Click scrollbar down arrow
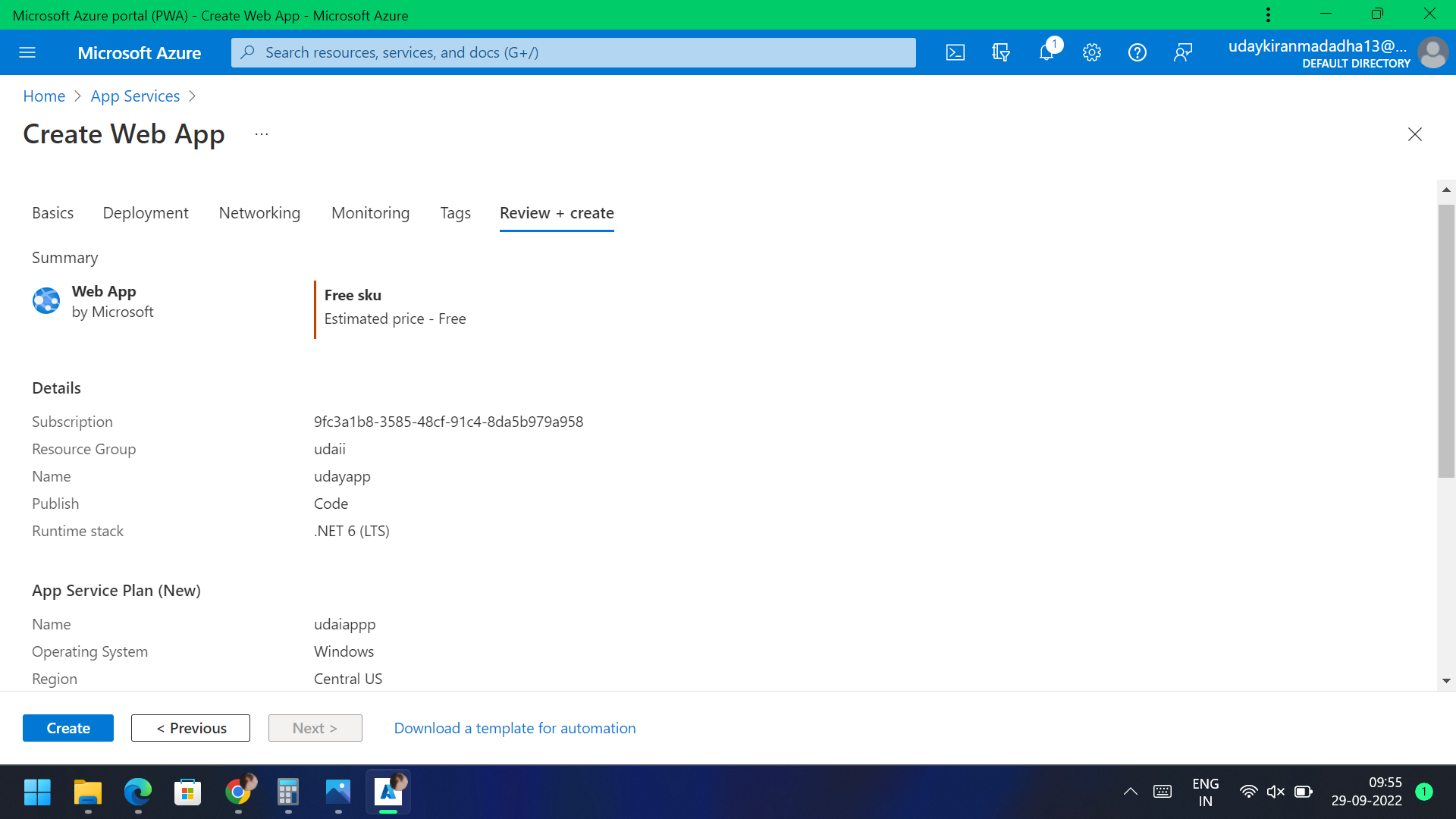Image resolution: width=1456 pixels, height=819 pixels. pos(1446,681)
